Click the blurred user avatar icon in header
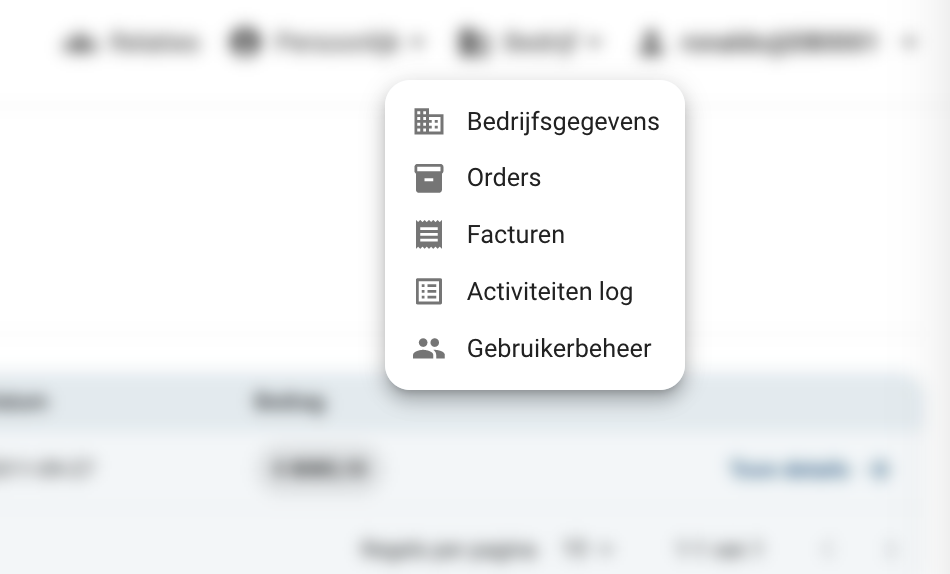The image size is (950, 574). [650, 42]
